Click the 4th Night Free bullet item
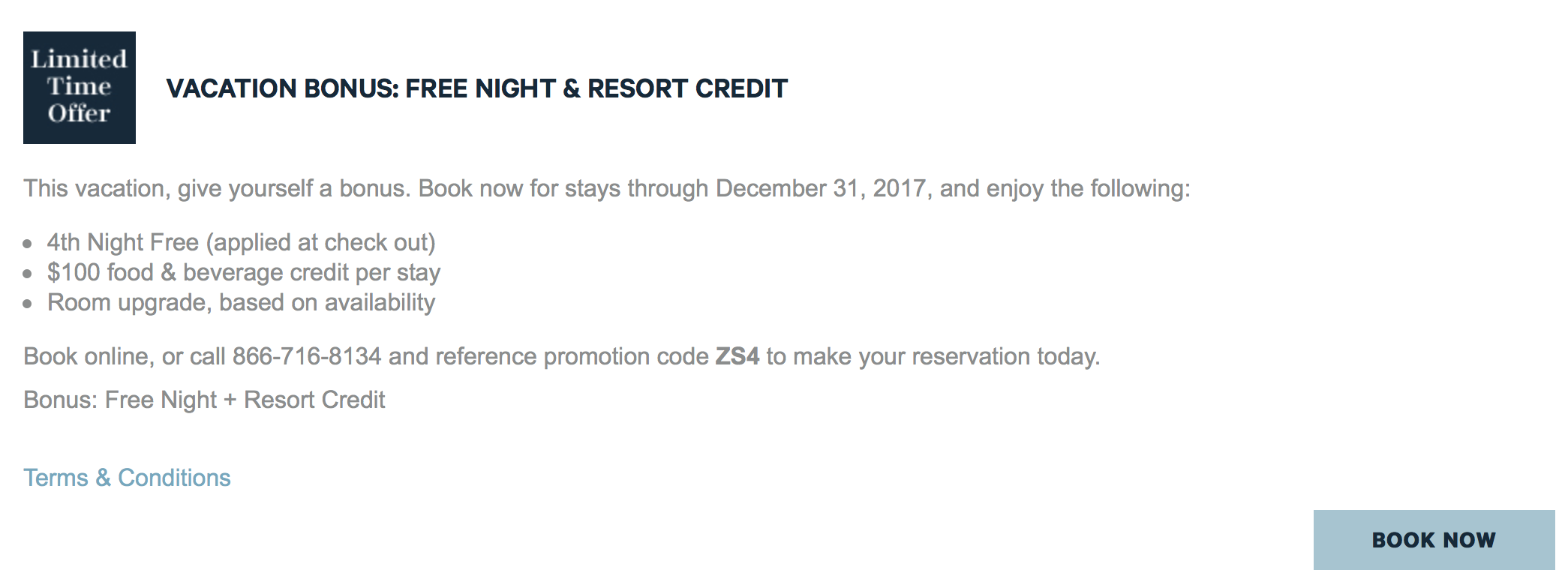Image resolution: width=1568 pixels, height=585 pixels. pos(241,243)
